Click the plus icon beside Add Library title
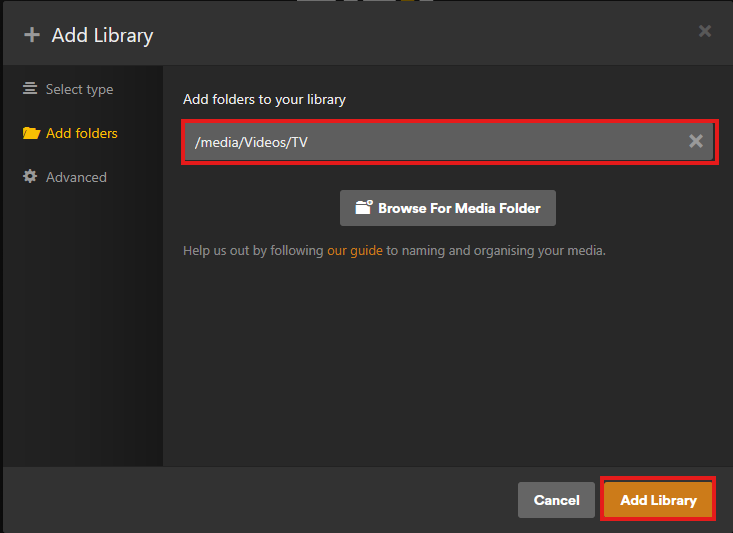This screenshot has width=733, height=533. pos(32,35)
